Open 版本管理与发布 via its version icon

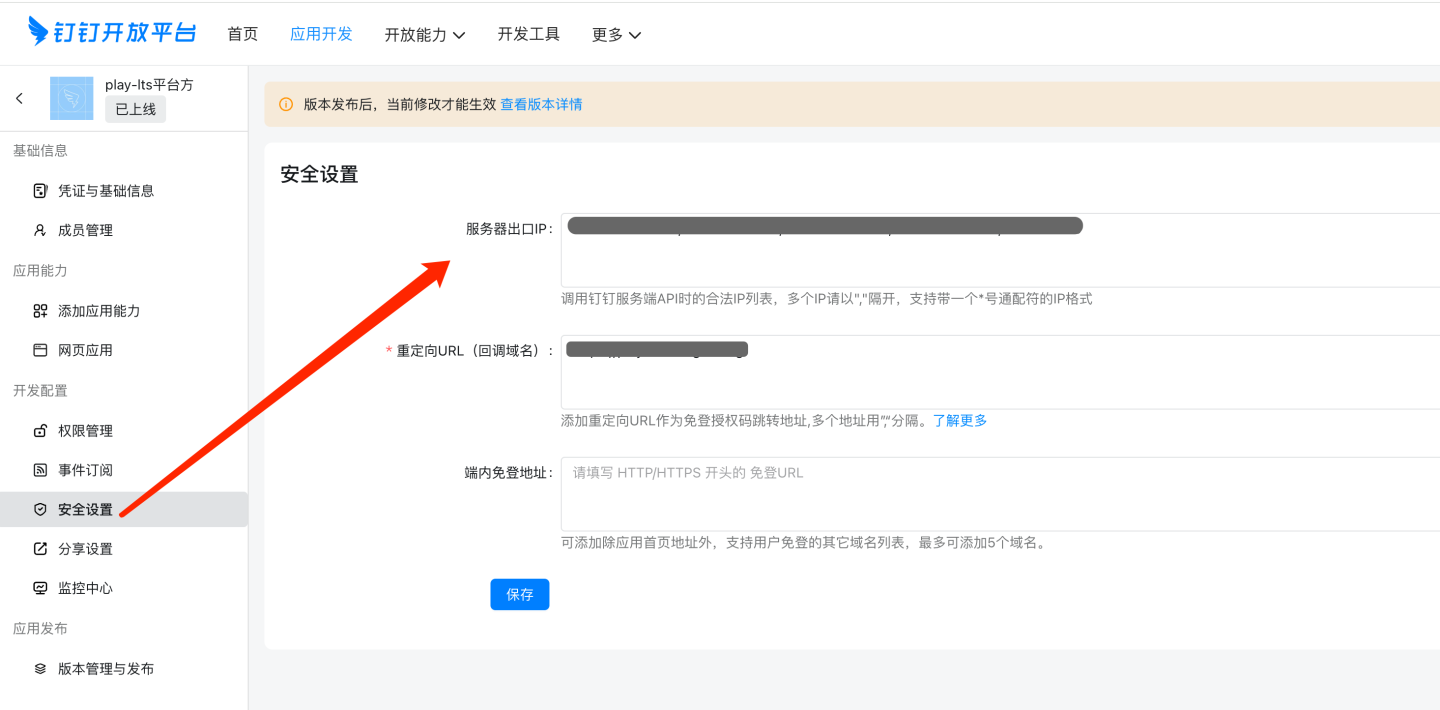[x=39, y=668]
